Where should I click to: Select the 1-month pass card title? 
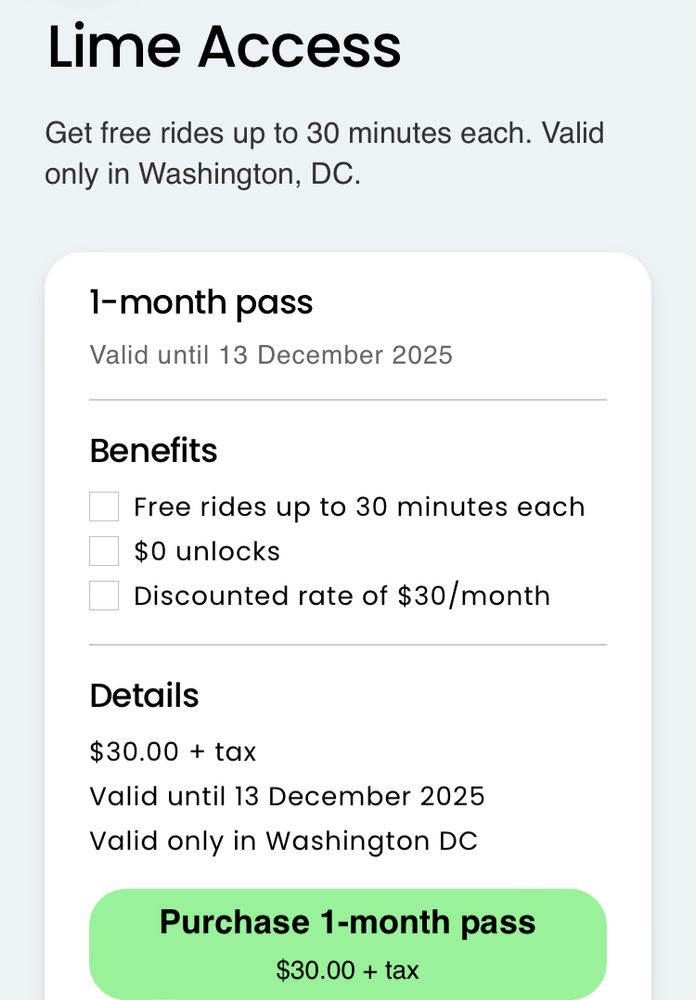point(201,302)
